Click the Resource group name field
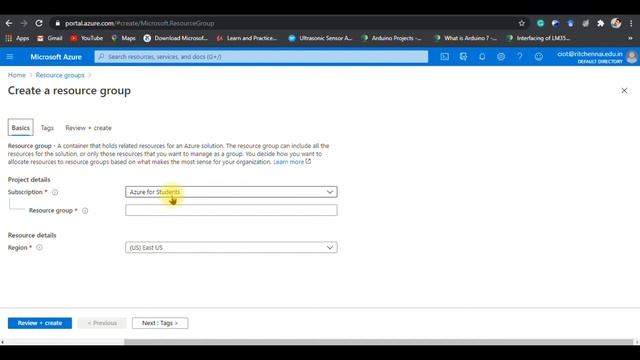The height and width of the screenshot is (360, 640). [231, 210]
